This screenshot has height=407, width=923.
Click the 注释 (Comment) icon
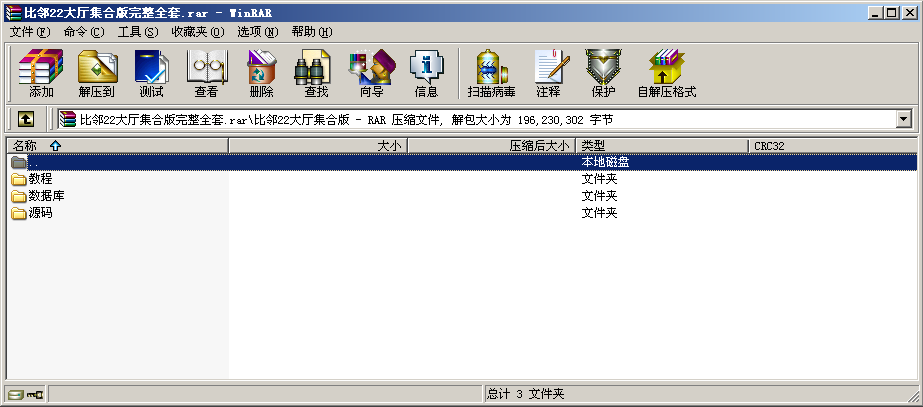tap(548, 73)
